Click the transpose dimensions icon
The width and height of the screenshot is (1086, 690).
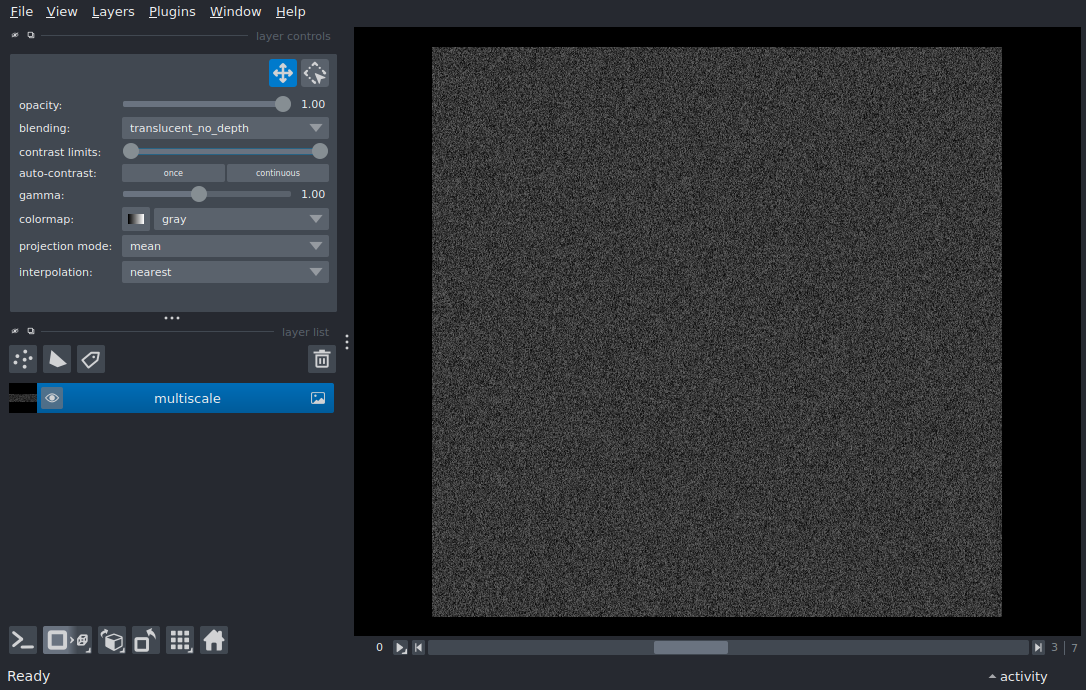[x=146, y=640]
